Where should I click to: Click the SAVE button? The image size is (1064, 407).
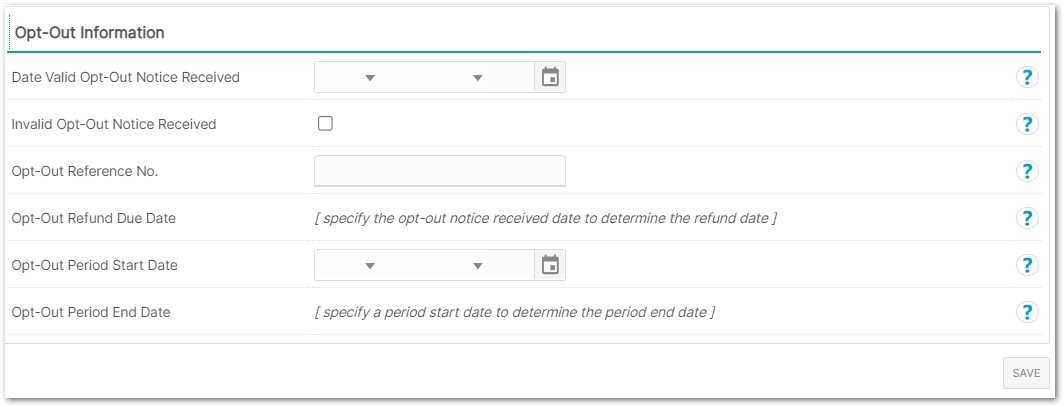1026,373
